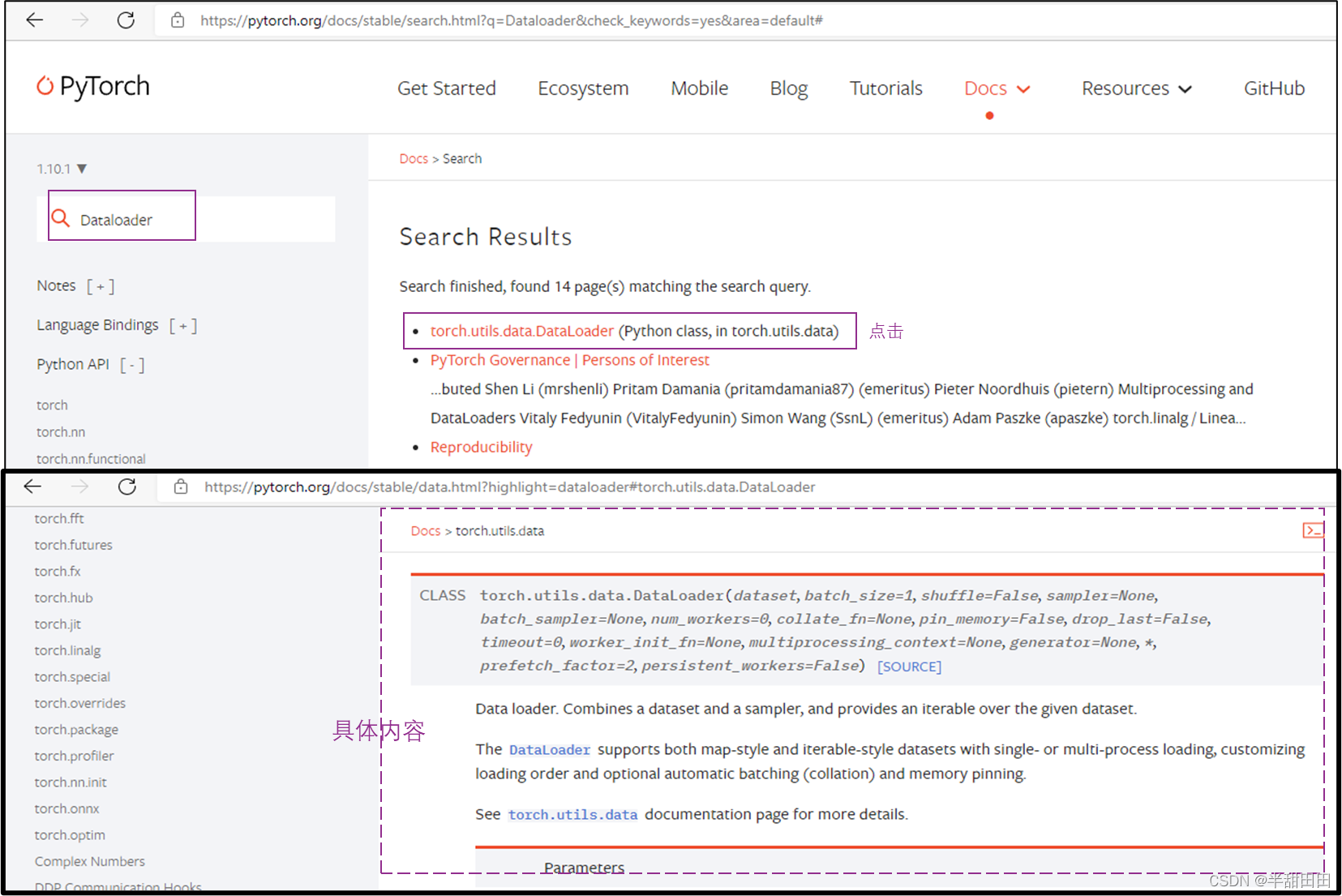This screenshot has width=1342, height=896.
Task: Select torch.jit in sidebar
Action: click(58, 624)
